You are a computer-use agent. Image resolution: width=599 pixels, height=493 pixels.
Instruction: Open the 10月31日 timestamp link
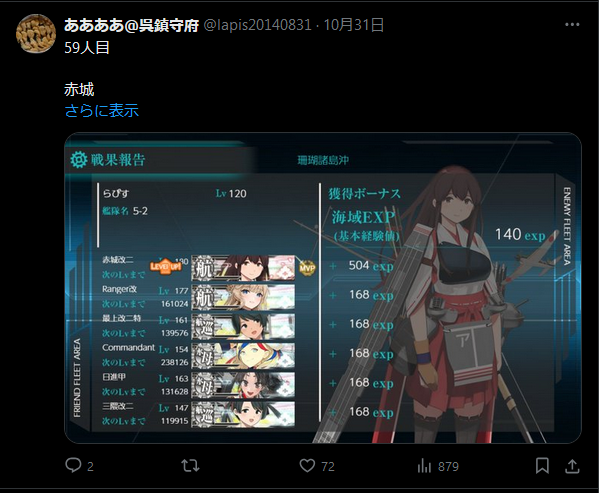click(x=354, y=25)
